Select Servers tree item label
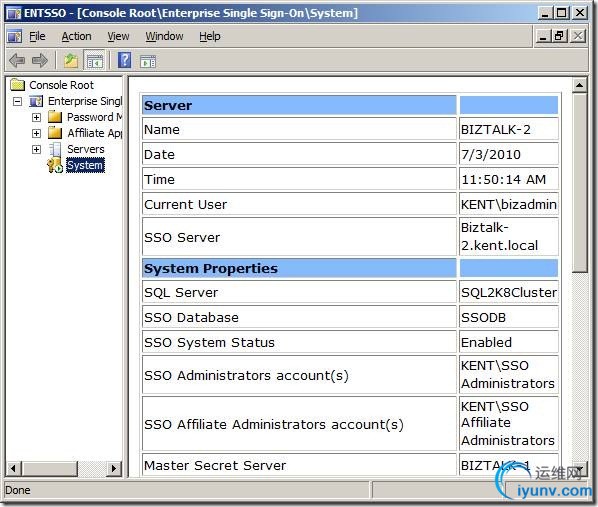Viewport: 598px width, 507px height. point(85,149)
